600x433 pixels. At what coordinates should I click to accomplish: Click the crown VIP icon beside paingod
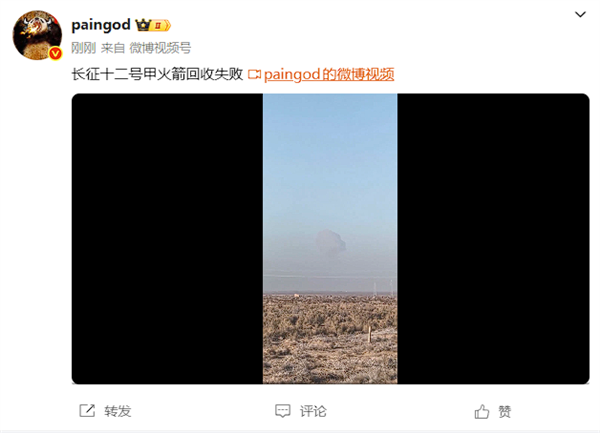(x=143, y=25)
